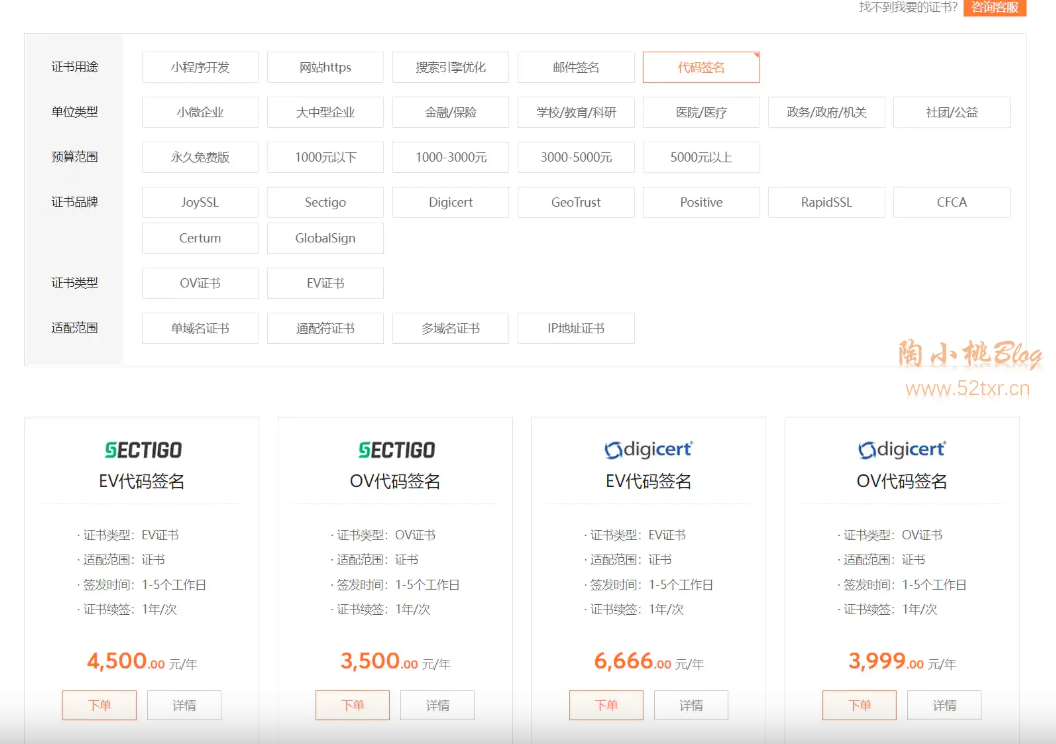Pick 邮件签名 usage filter
The height and width of the screenshot is (744, 1056).
576,67
